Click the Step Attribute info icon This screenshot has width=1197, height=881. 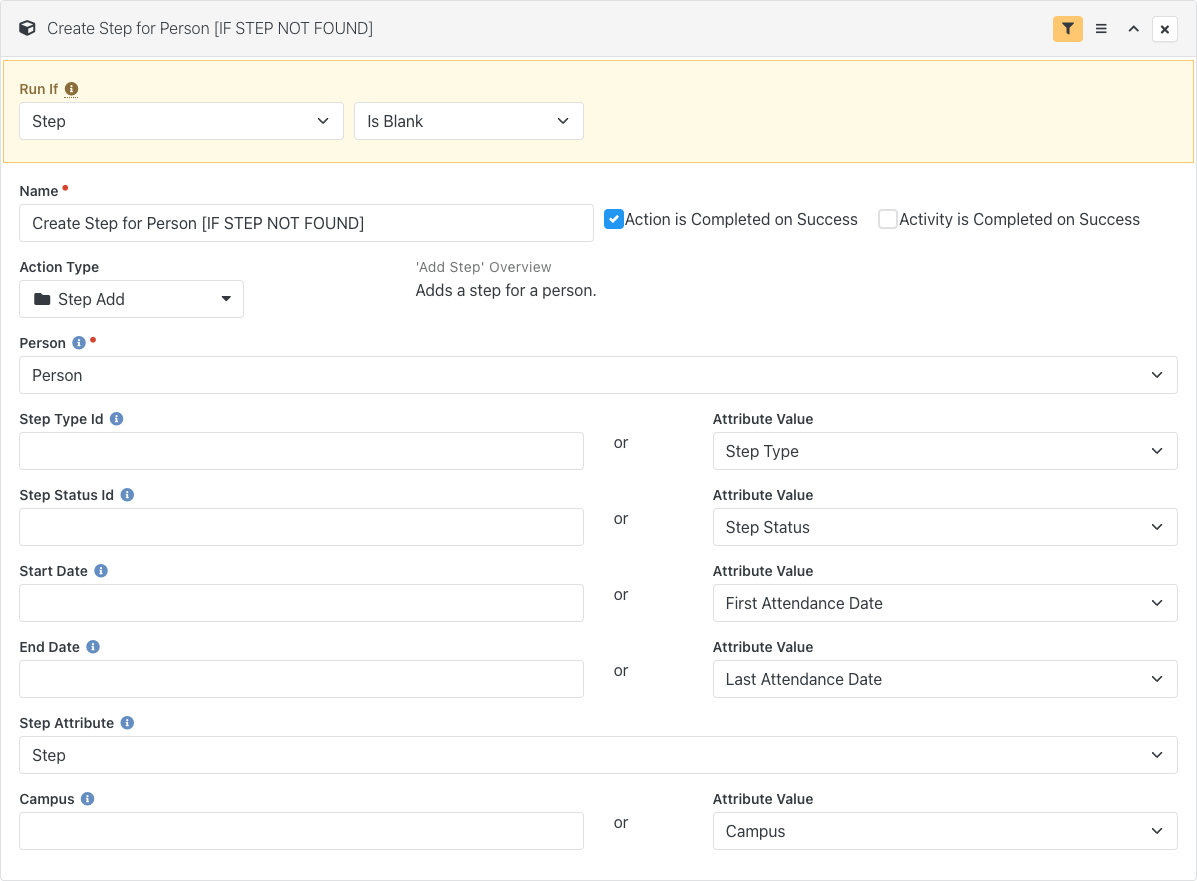point(127,722)
